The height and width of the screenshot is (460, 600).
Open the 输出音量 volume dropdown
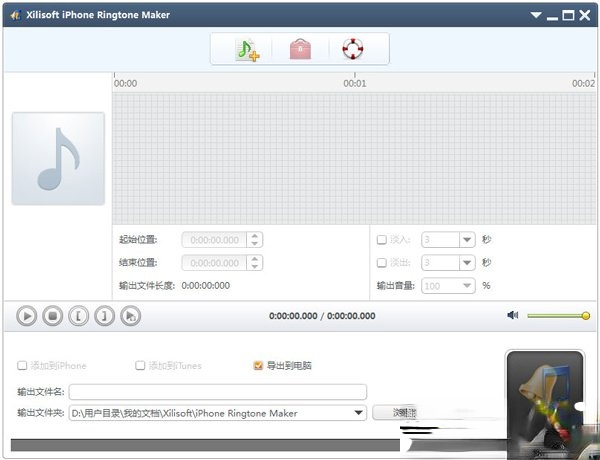(x=467, y=285)
